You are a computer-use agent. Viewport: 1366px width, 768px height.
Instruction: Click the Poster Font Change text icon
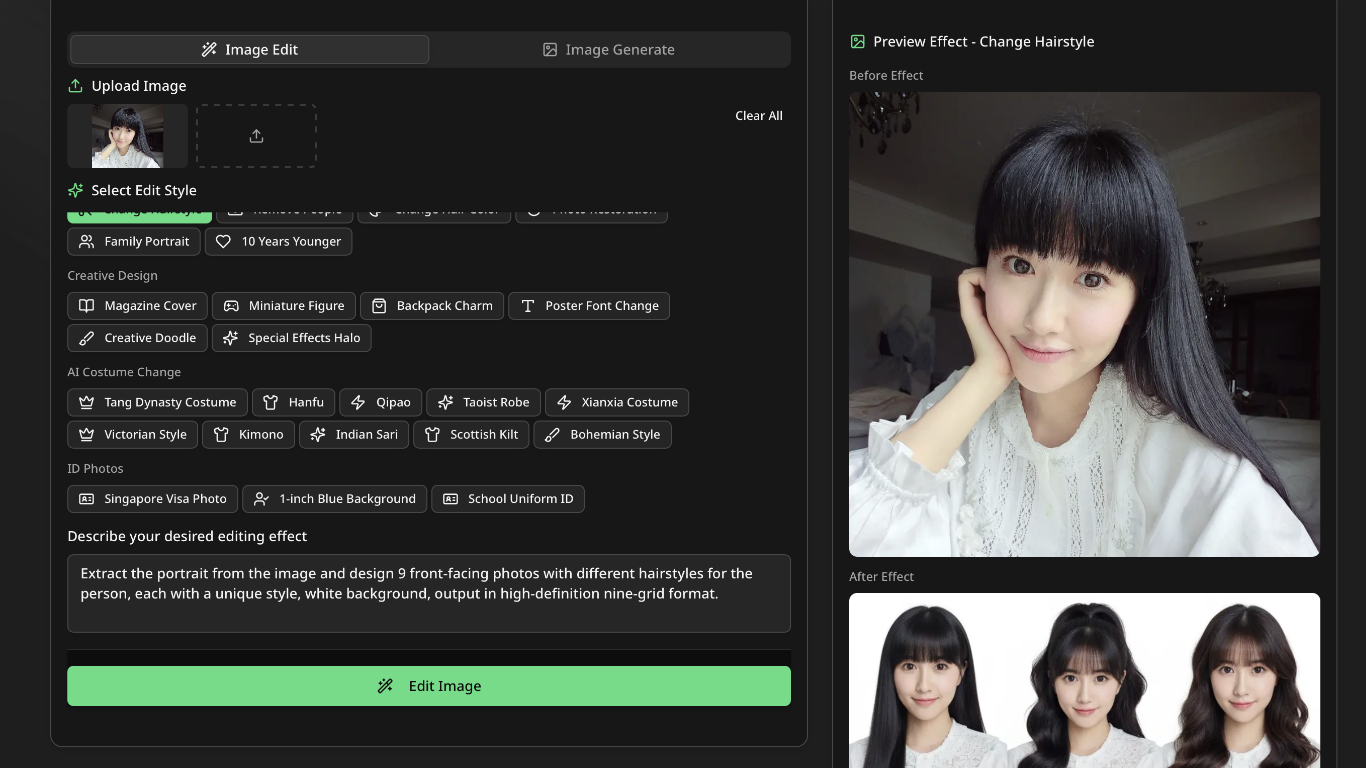(528, 306)
